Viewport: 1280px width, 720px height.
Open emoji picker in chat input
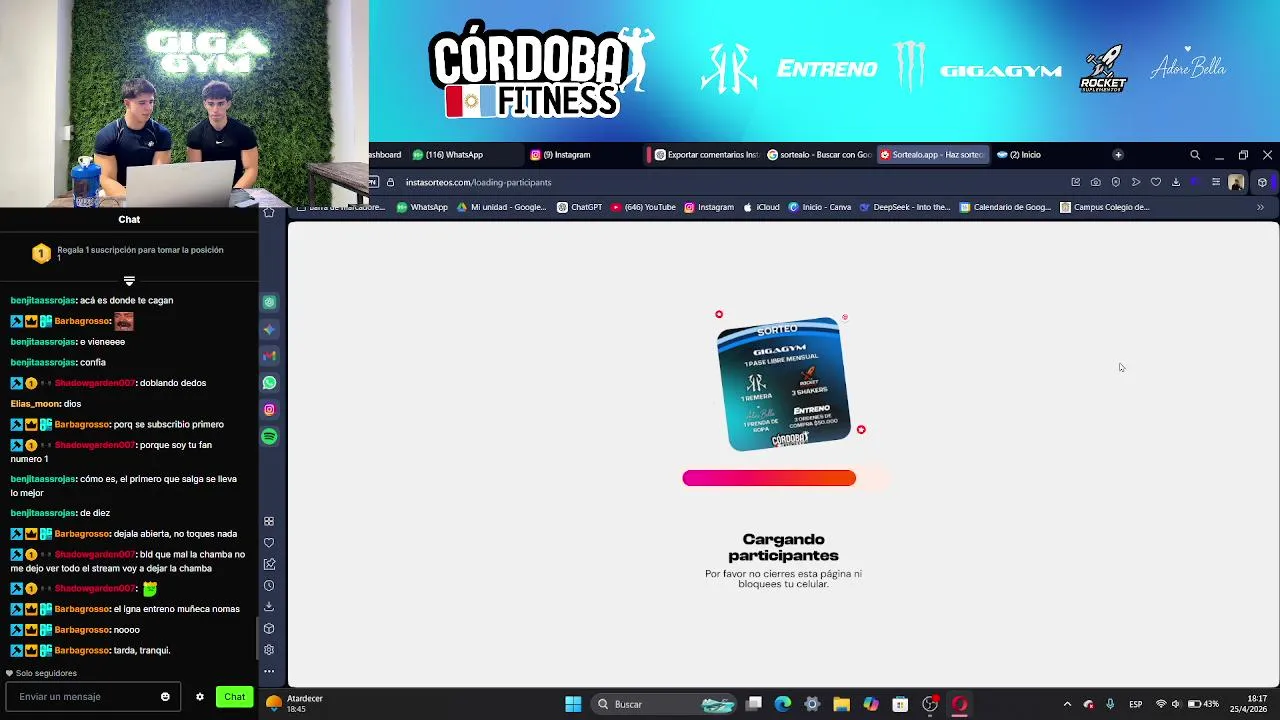(165, 697)
